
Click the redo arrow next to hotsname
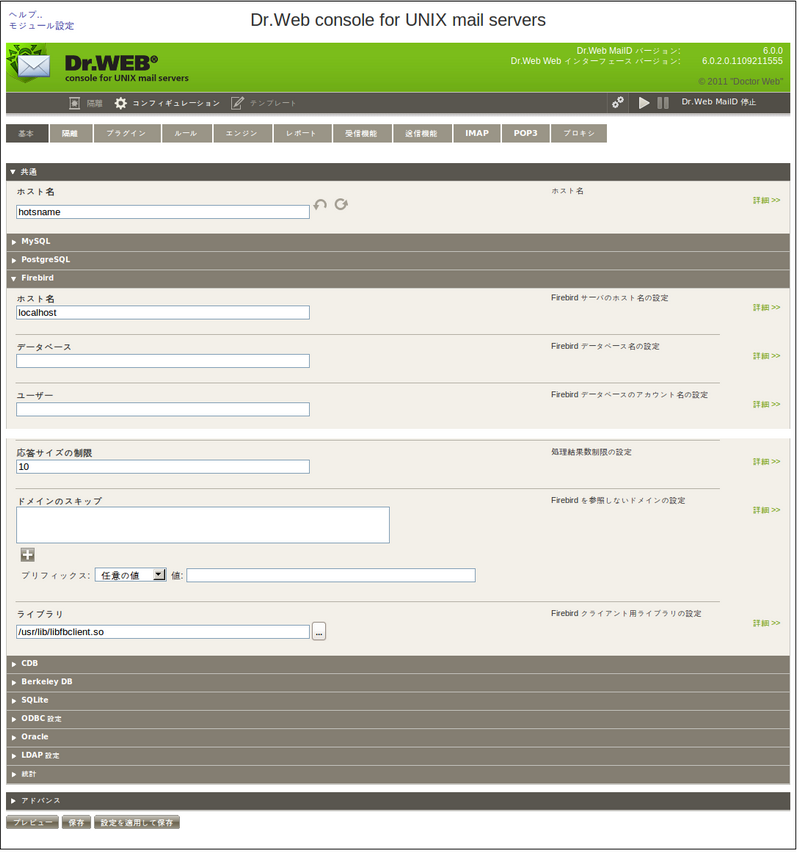(343, 205)
